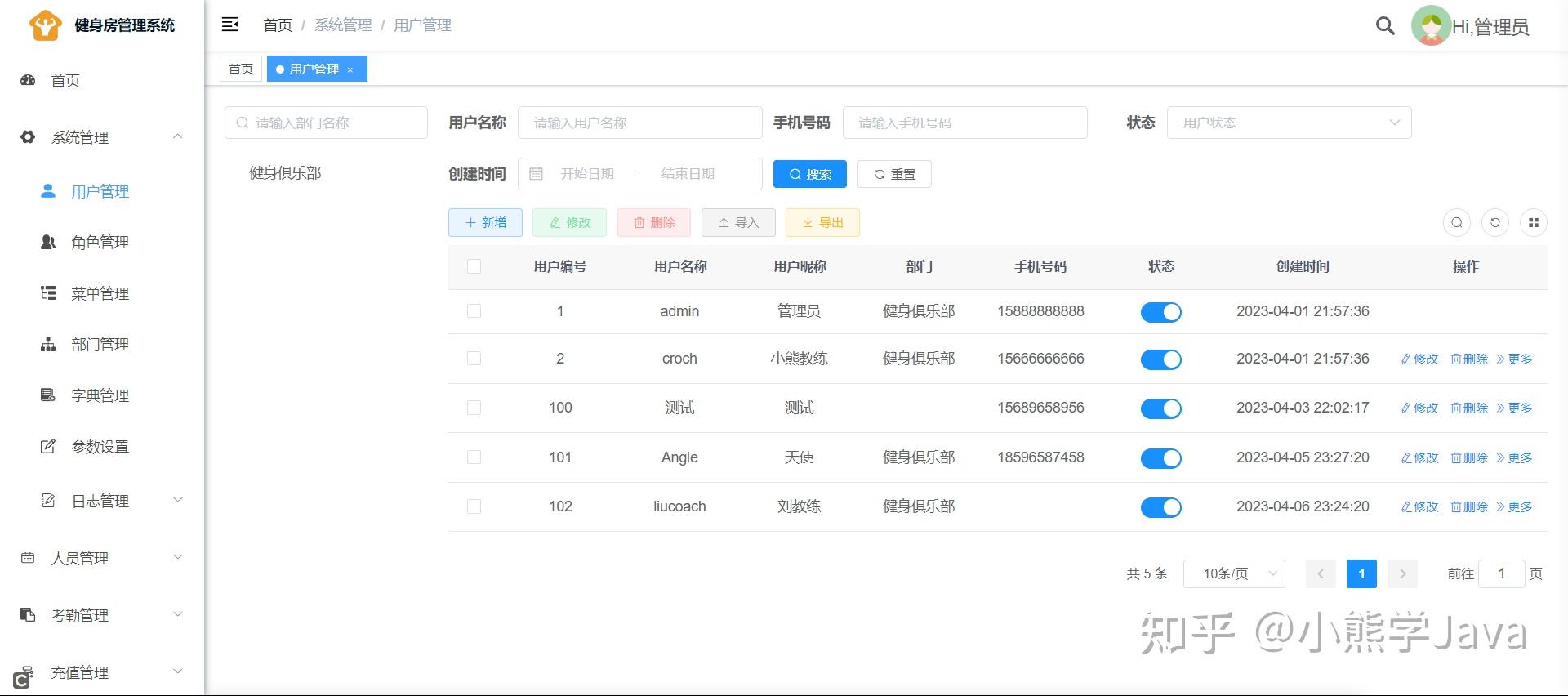The width and height of the screenshot is (1568, 696).
Task: Click the 字典管理 book icon
Action: [x=48, y=395]
